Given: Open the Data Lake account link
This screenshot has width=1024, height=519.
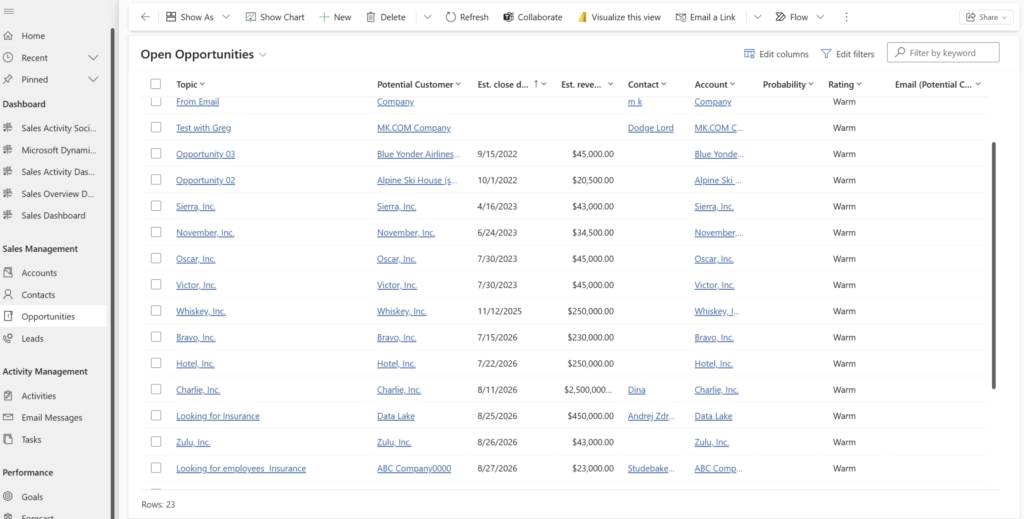Looking at the screenshot, I should 713,416.
